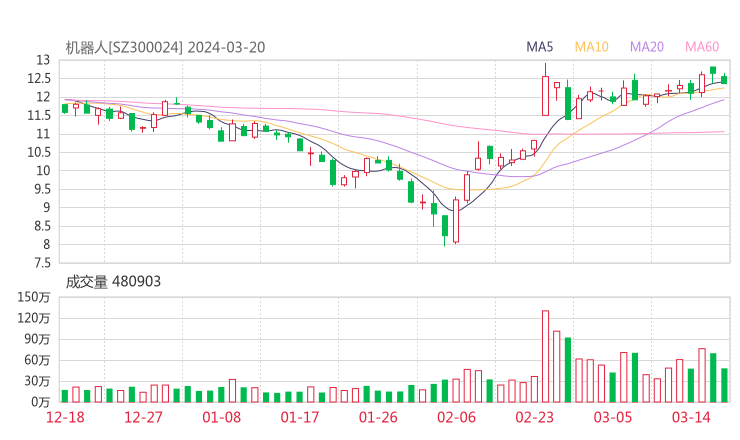The height and width of the screenshot is (440, 740).
Task: Click the 01-08 date marker
Action: [x=223, y=417]
